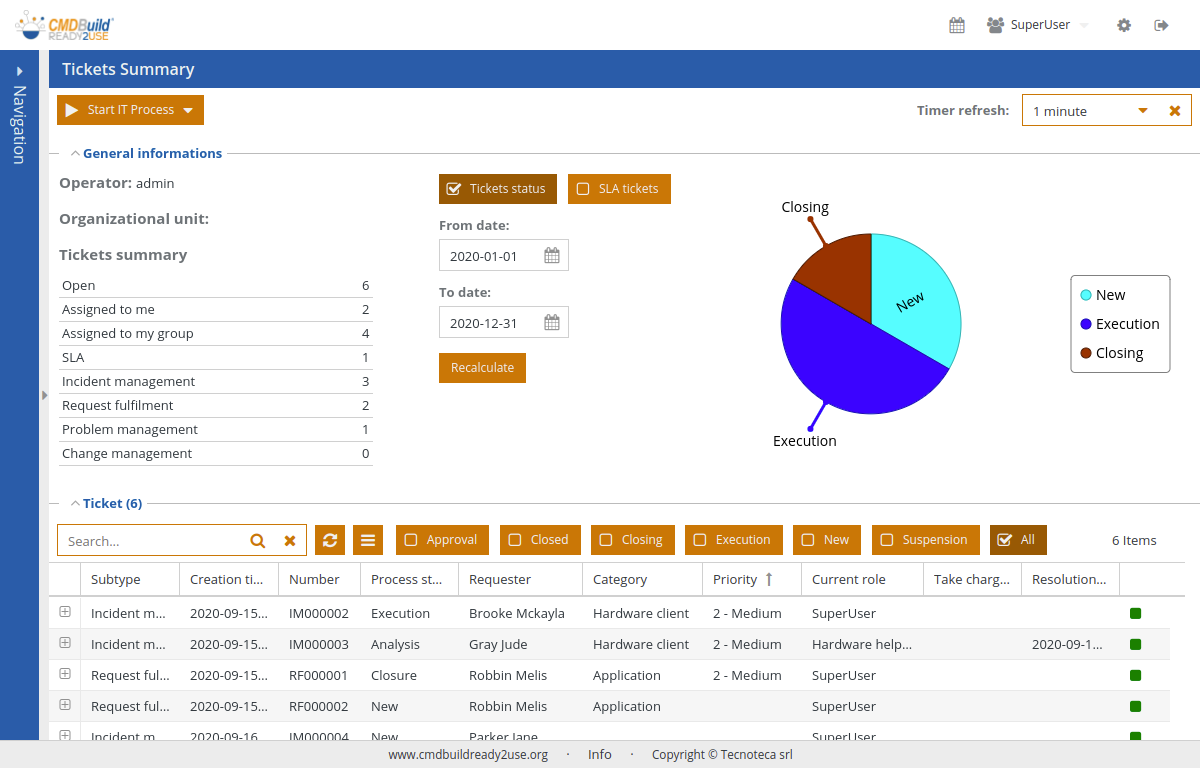
Task: Expand the Navigation side panel
Action: (19, 71)
